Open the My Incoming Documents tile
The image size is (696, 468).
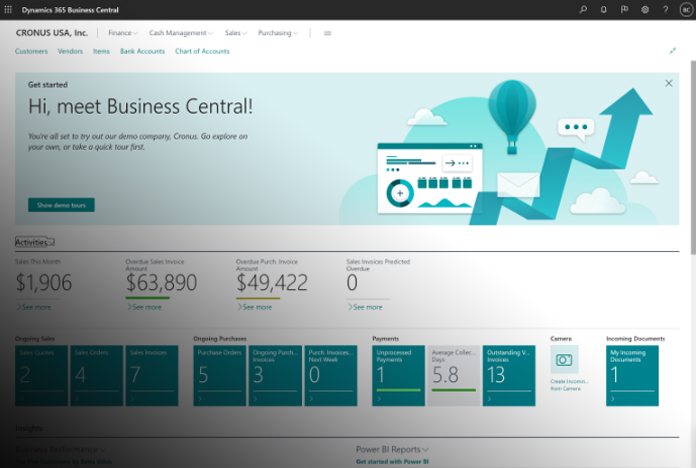coord(633,376)
